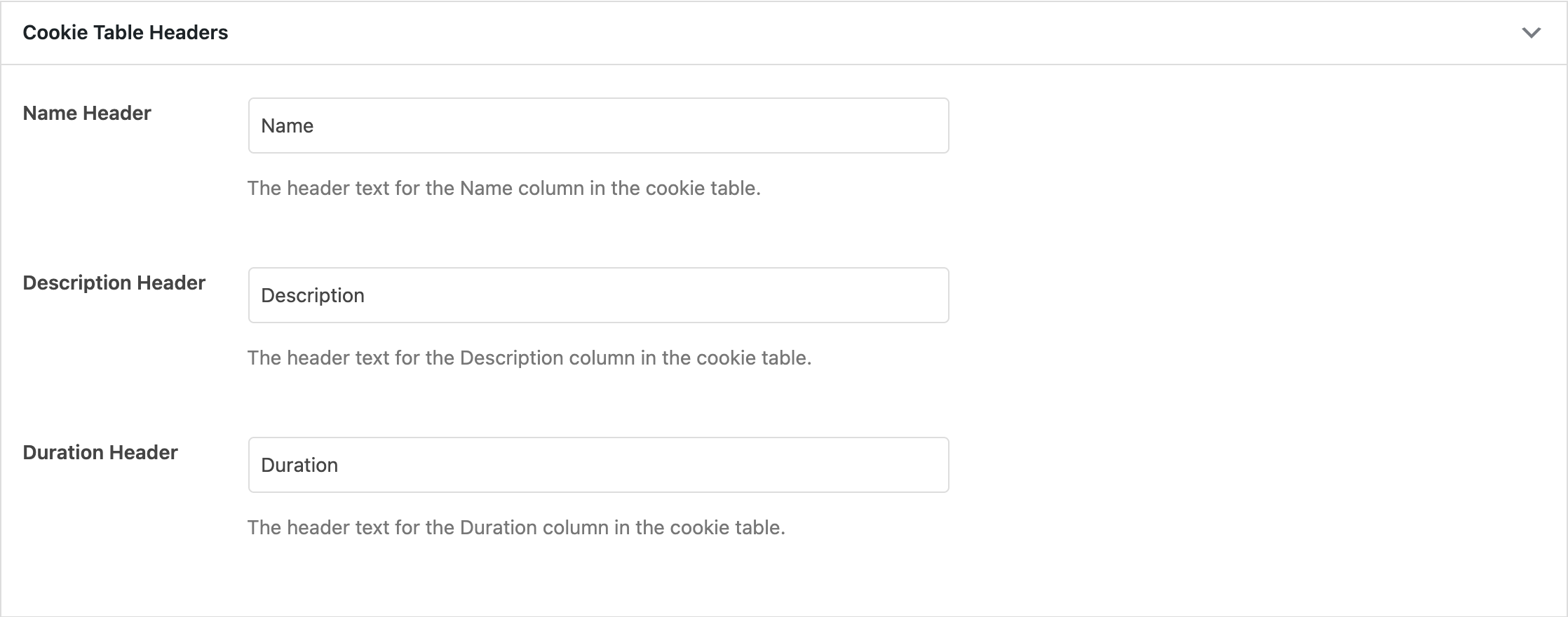Select the text 'Name' in its input box

tap(285, 125)
